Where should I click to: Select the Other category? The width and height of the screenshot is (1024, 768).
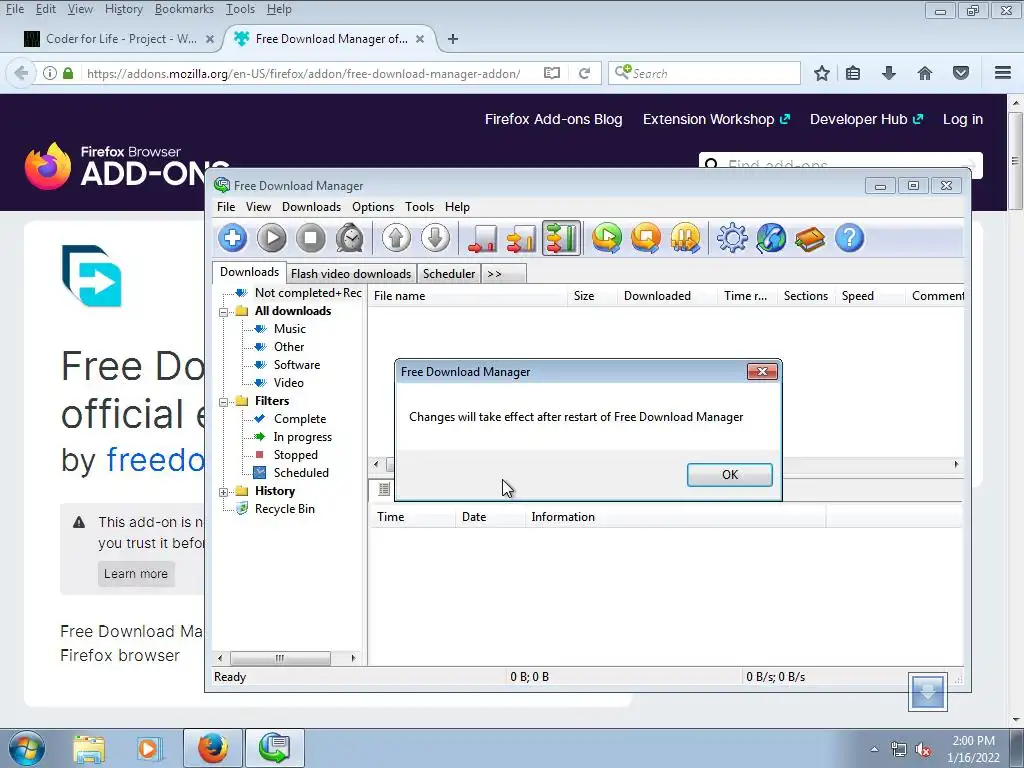pos(289,347)
